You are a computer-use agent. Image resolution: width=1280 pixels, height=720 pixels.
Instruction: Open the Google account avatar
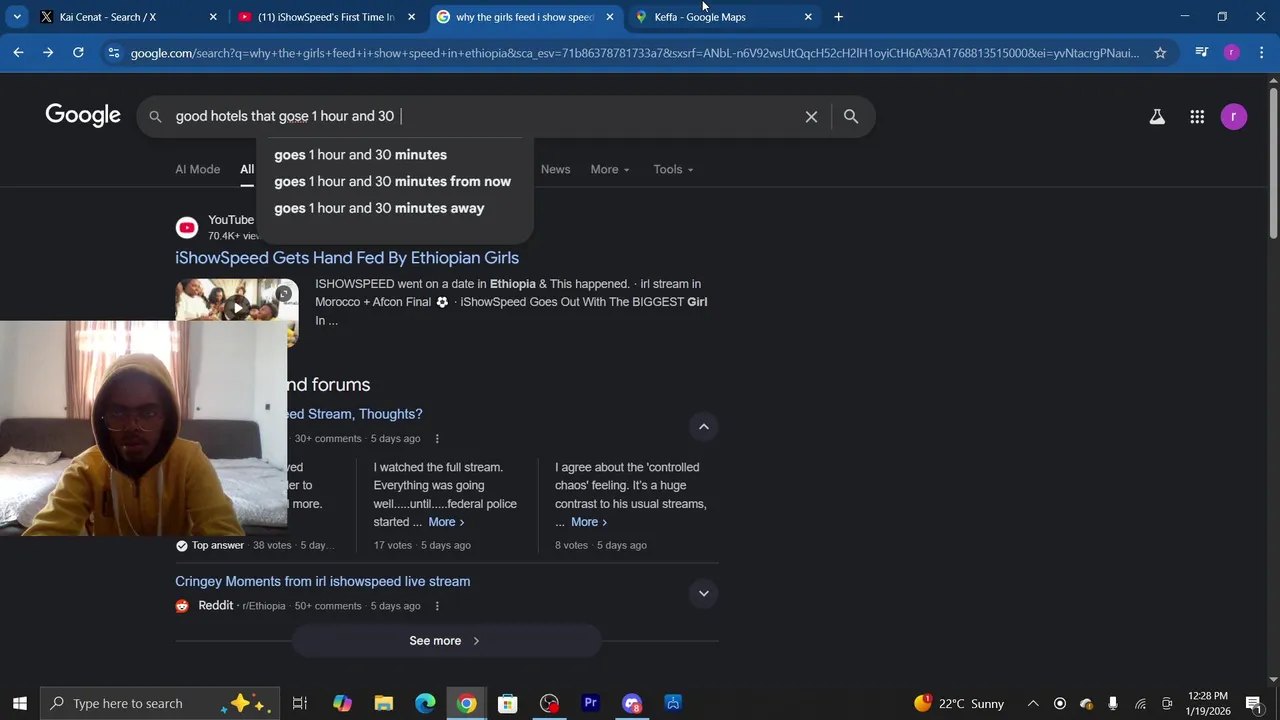(1234, 117)
